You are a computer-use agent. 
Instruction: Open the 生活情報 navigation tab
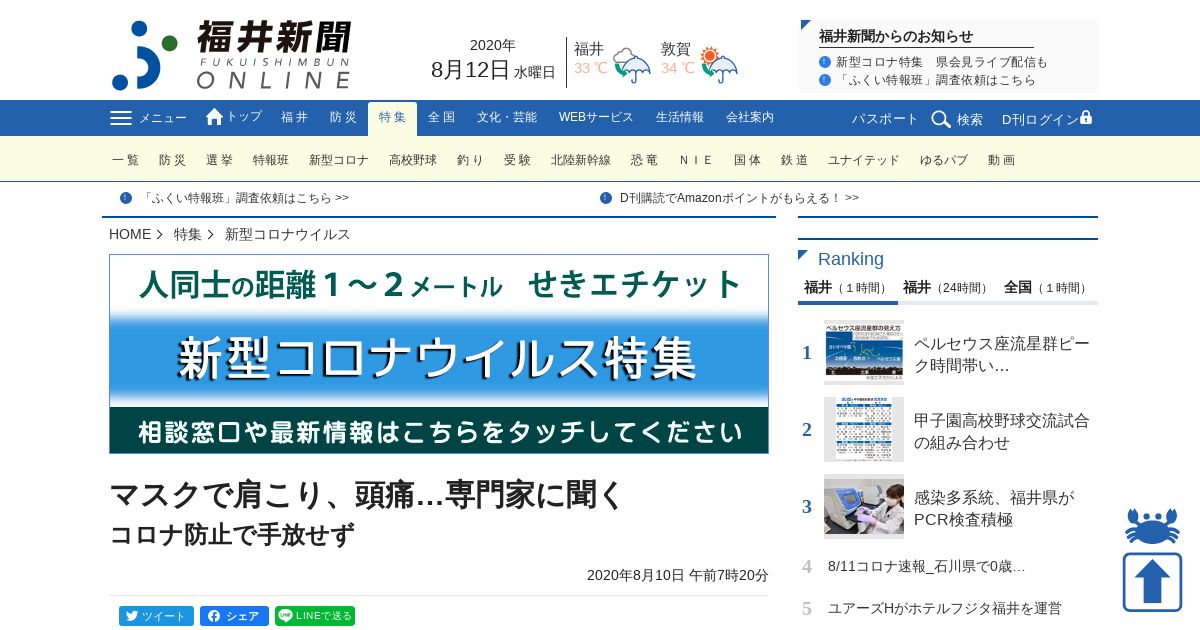click(x=680, y=118)
